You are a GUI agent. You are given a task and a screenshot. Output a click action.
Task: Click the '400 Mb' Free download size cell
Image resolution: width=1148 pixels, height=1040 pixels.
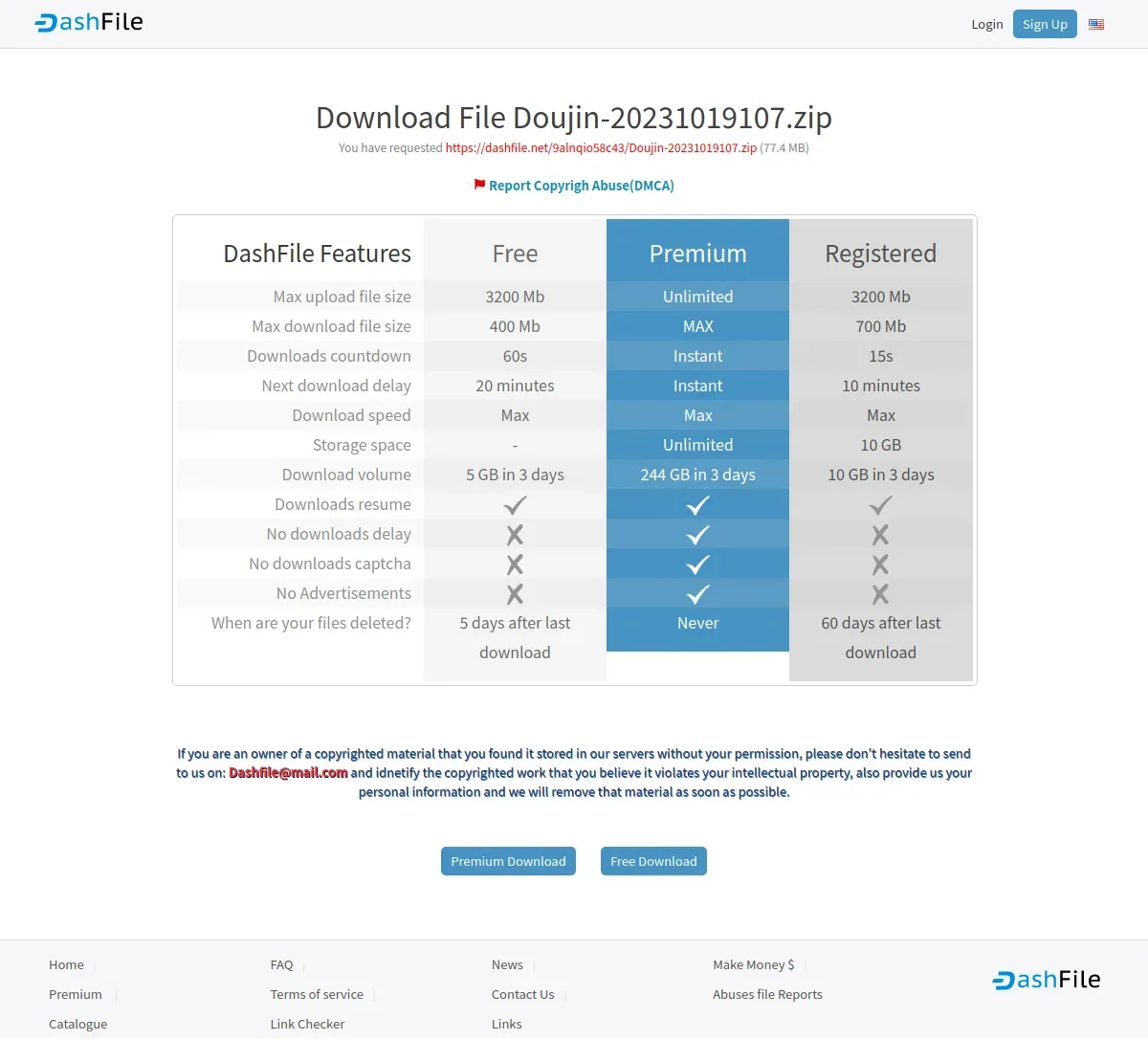[515, 326]
